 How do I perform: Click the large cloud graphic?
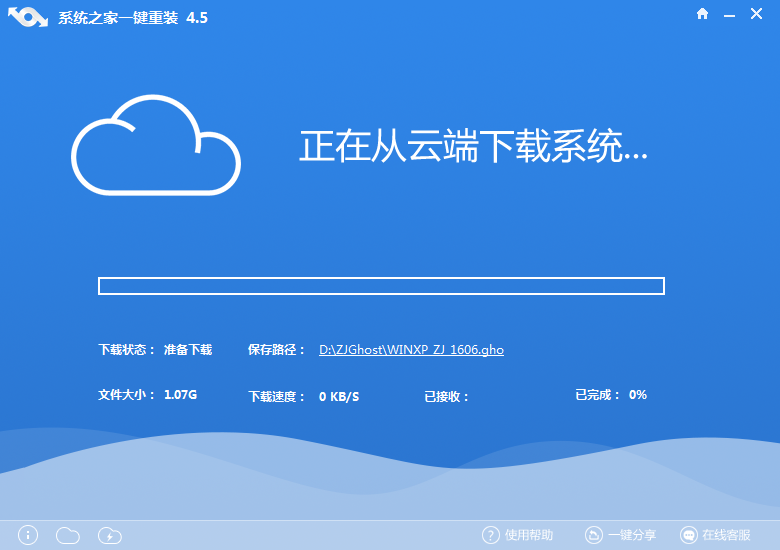[156, 145]
